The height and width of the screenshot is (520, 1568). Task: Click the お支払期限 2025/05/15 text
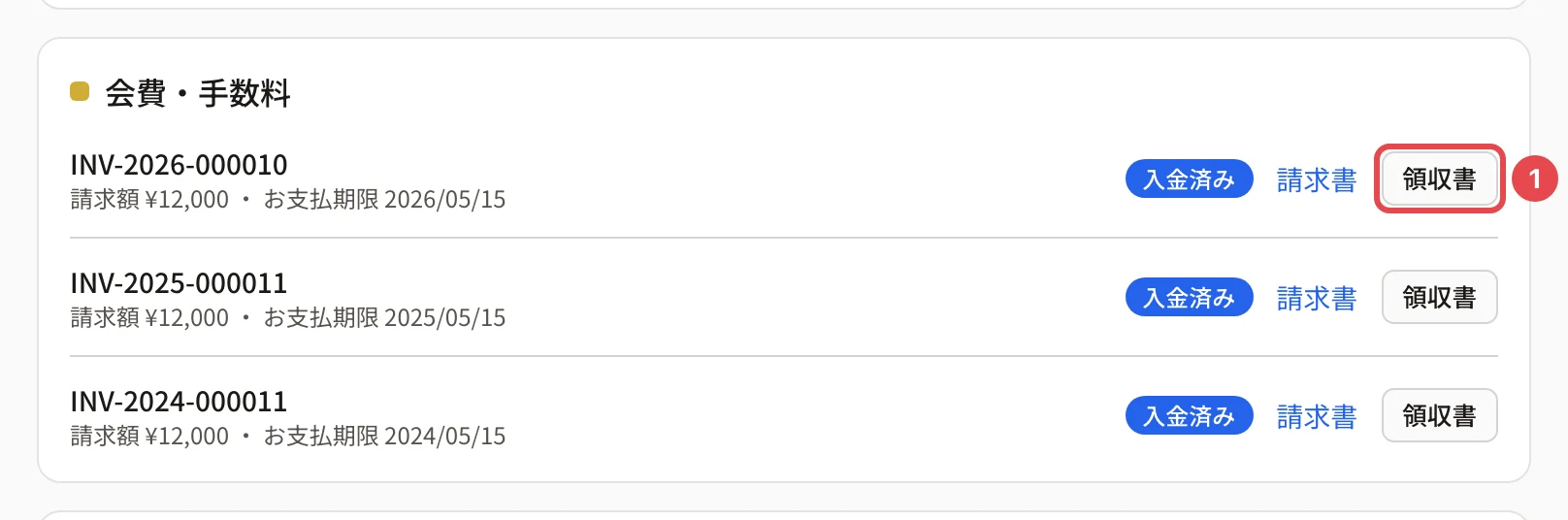click(x=384, y=318)
